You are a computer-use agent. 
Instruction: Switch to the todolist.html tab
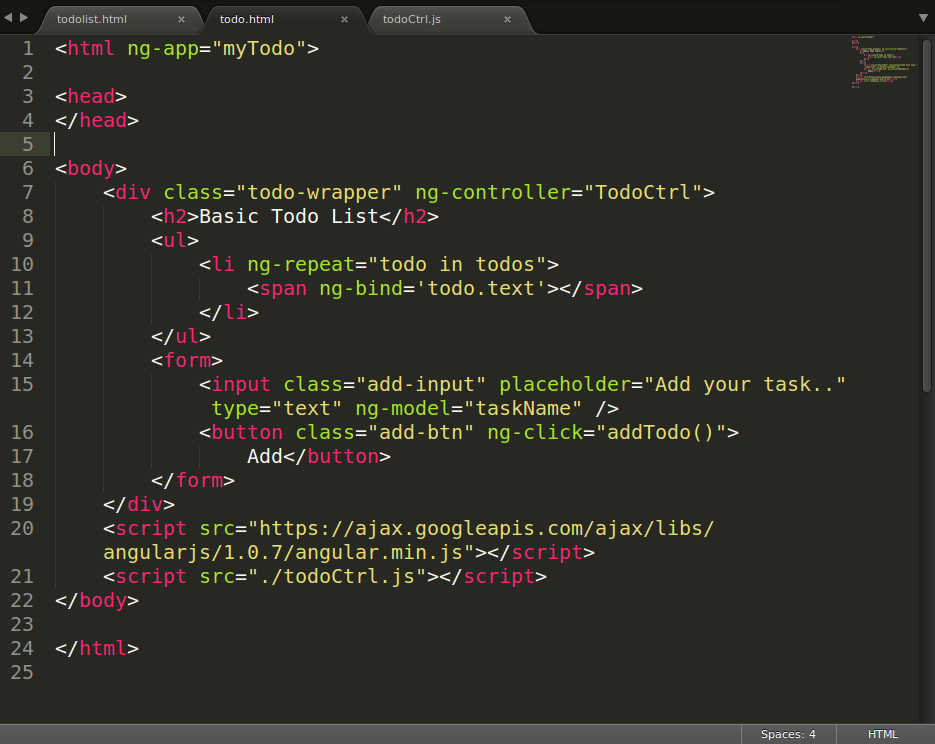pyautogui.click(x=92, y=19)
